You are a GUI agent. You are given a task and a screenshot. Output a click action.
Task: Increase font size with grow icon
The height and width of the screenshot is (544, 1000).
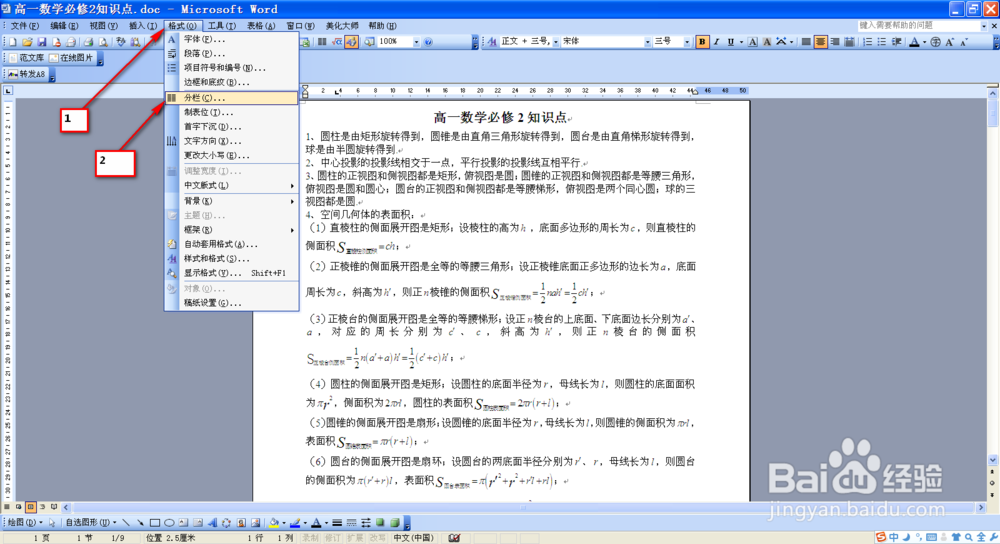click(950, 41)
